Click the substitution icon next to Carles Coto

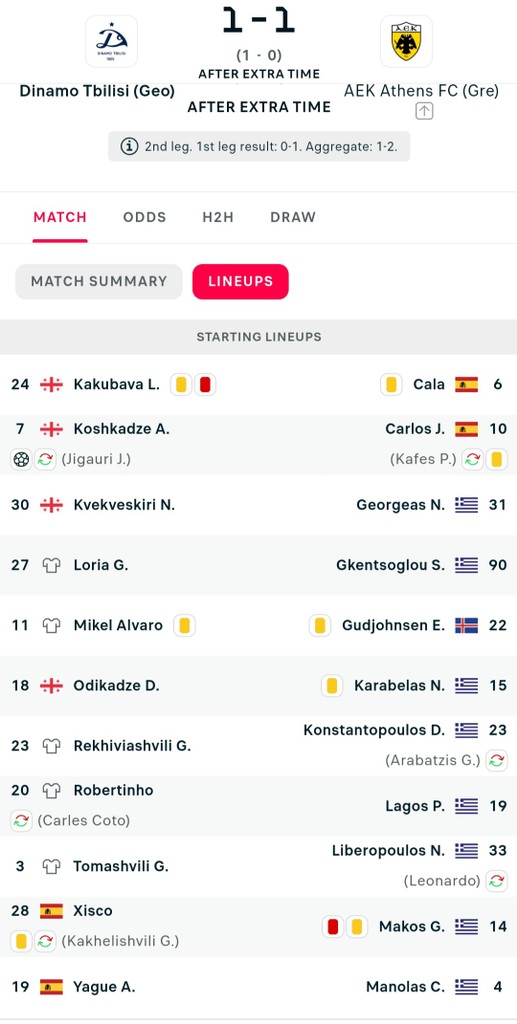(22, 820)
